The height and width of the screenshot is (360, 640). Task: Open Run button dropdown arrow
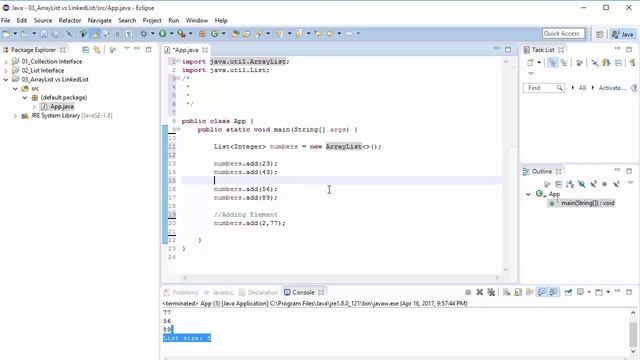pos(171,34)
